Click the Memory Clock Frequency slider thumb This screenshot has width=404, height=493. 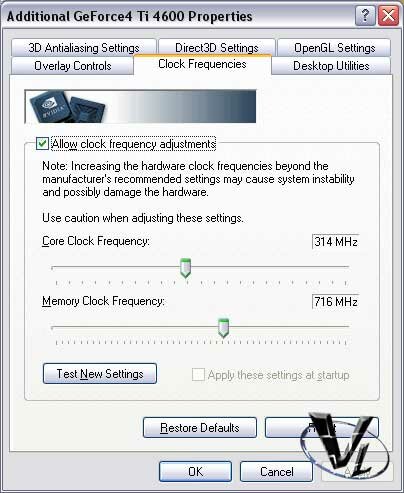tap(223, 328)
